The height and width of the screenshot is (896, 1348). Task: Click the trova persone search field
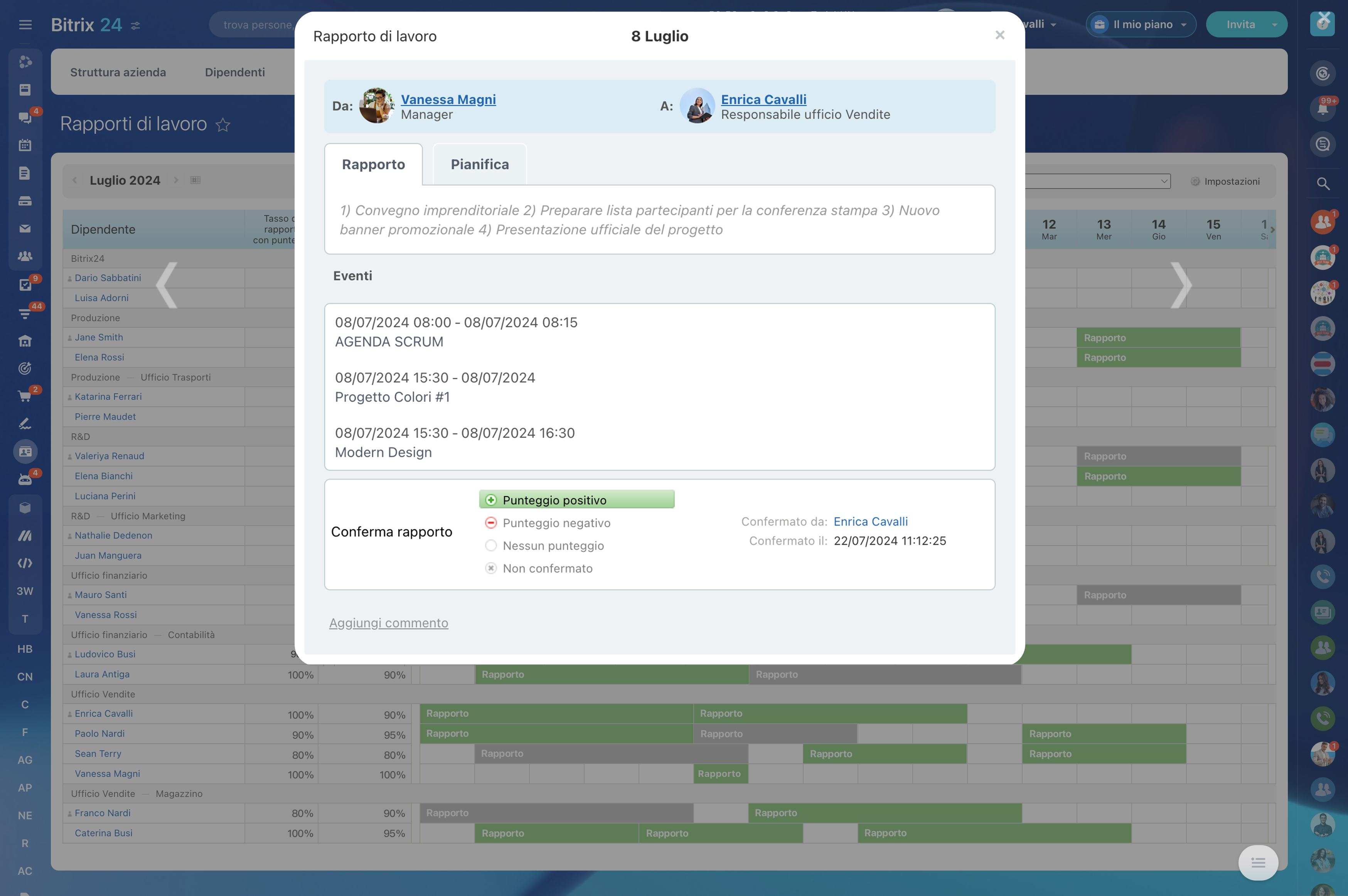pos(257,25)
